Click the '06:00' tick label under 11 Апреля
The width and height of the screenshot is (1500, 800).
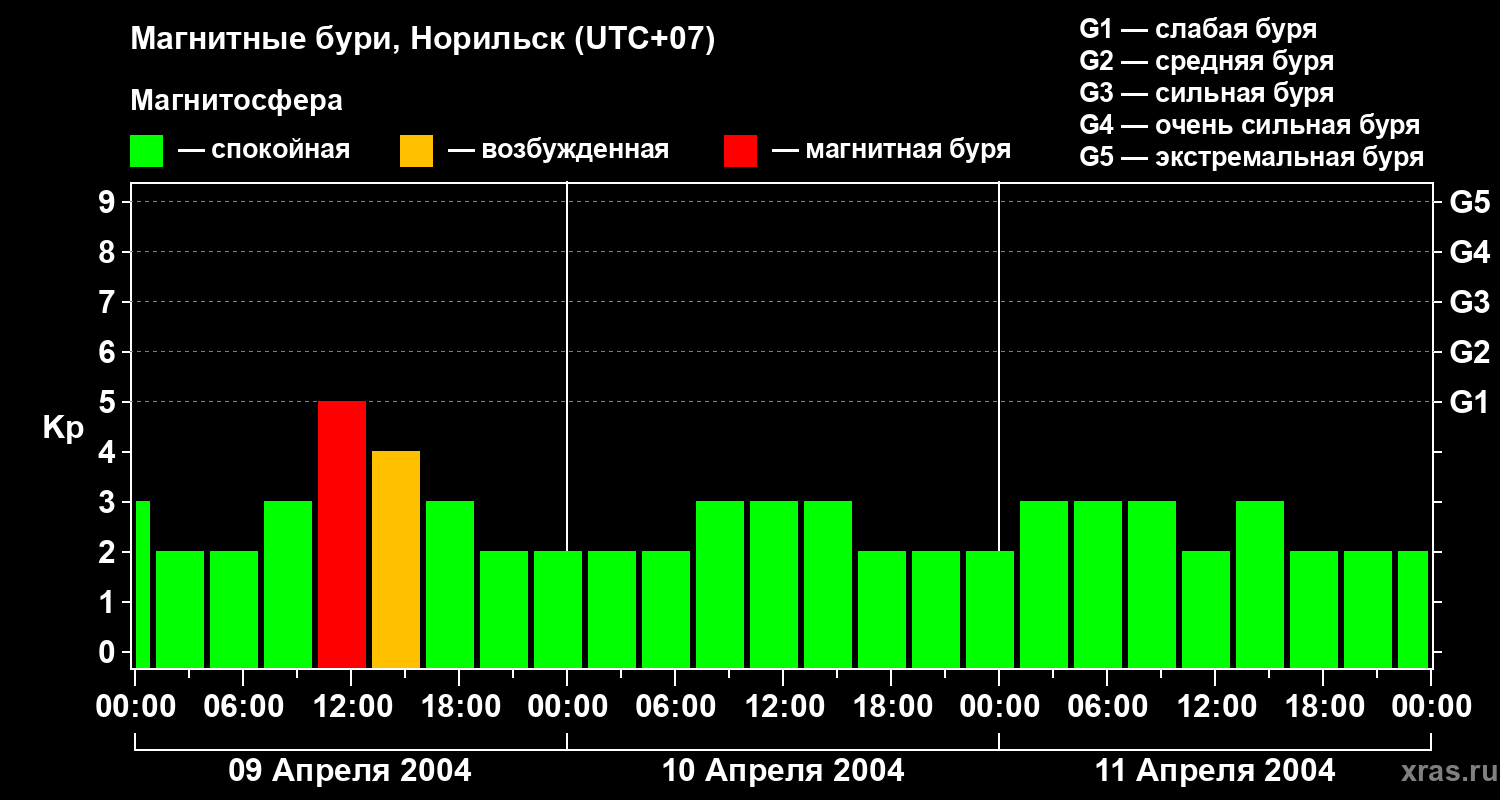1107,707
